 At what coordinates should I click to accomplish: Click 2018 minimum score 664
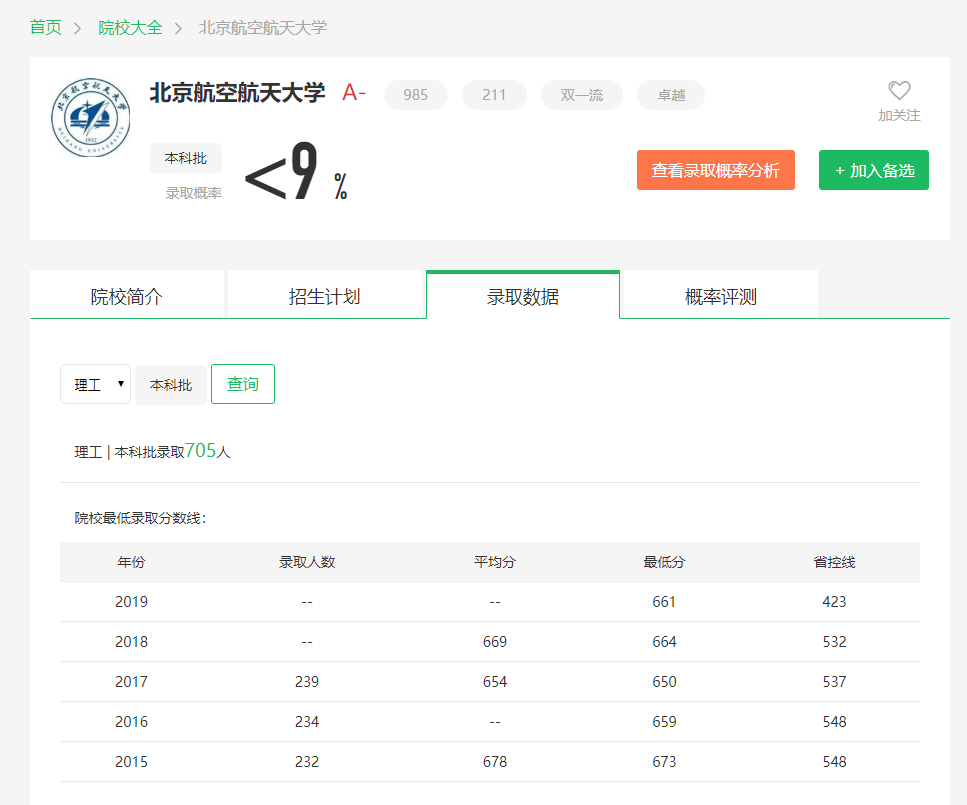click(x=664, y=642)
